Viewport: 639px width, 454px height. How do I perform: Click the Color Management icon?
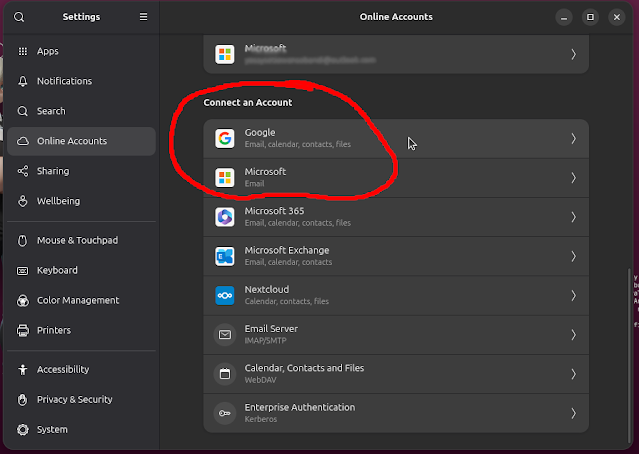[23, 300]
